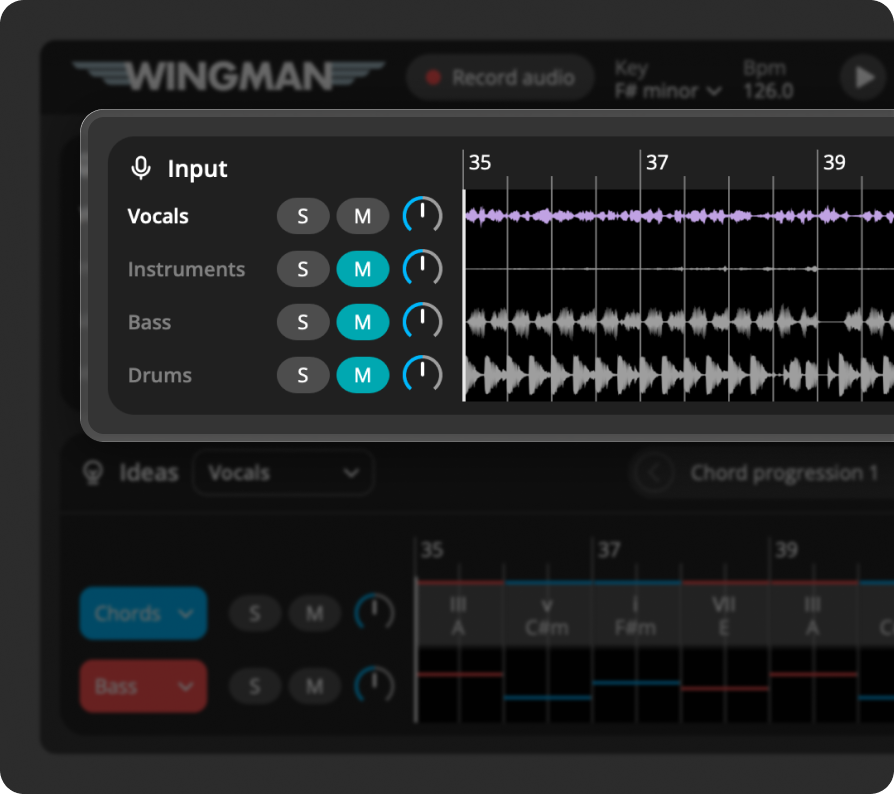The height and width of the screenshot is (794, 894).
Task: Adjust the Instruments volume knob
Action: click(422, 268)
